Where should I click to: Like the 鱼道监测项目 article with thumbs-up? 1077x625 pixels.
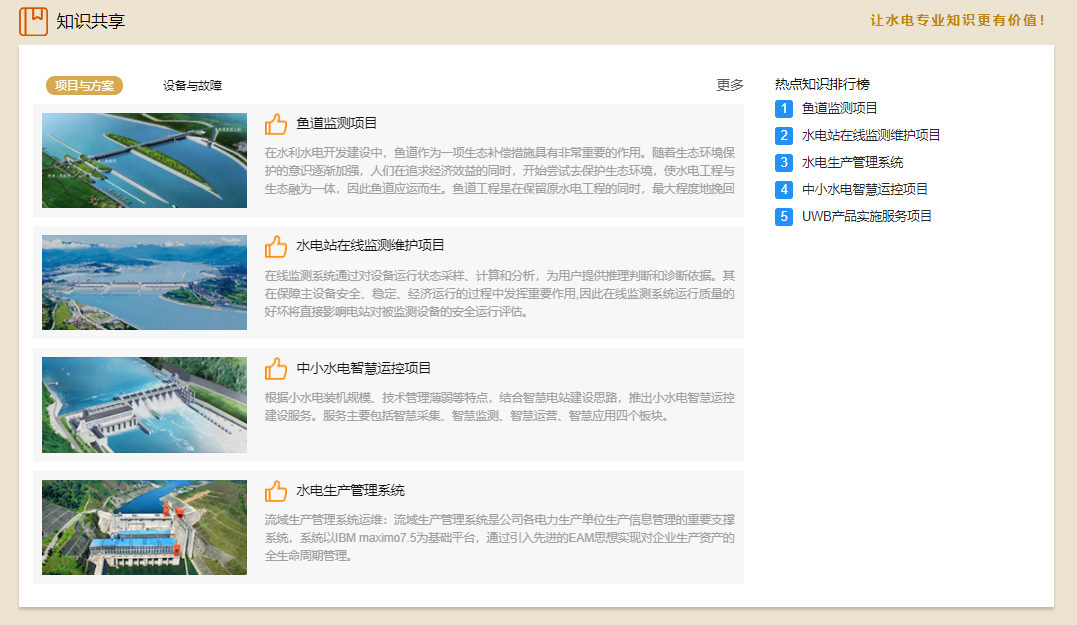click(276, 124)
